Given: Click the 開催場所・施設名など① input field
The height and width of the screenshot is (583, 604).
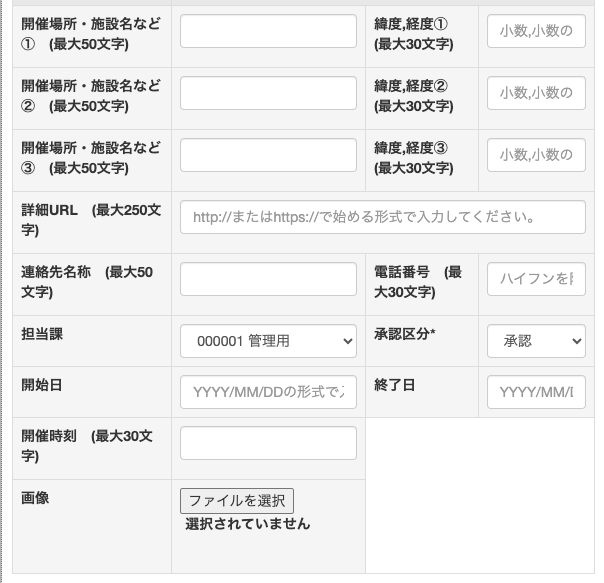Looking at the screenshot, I should click(268, 31).
